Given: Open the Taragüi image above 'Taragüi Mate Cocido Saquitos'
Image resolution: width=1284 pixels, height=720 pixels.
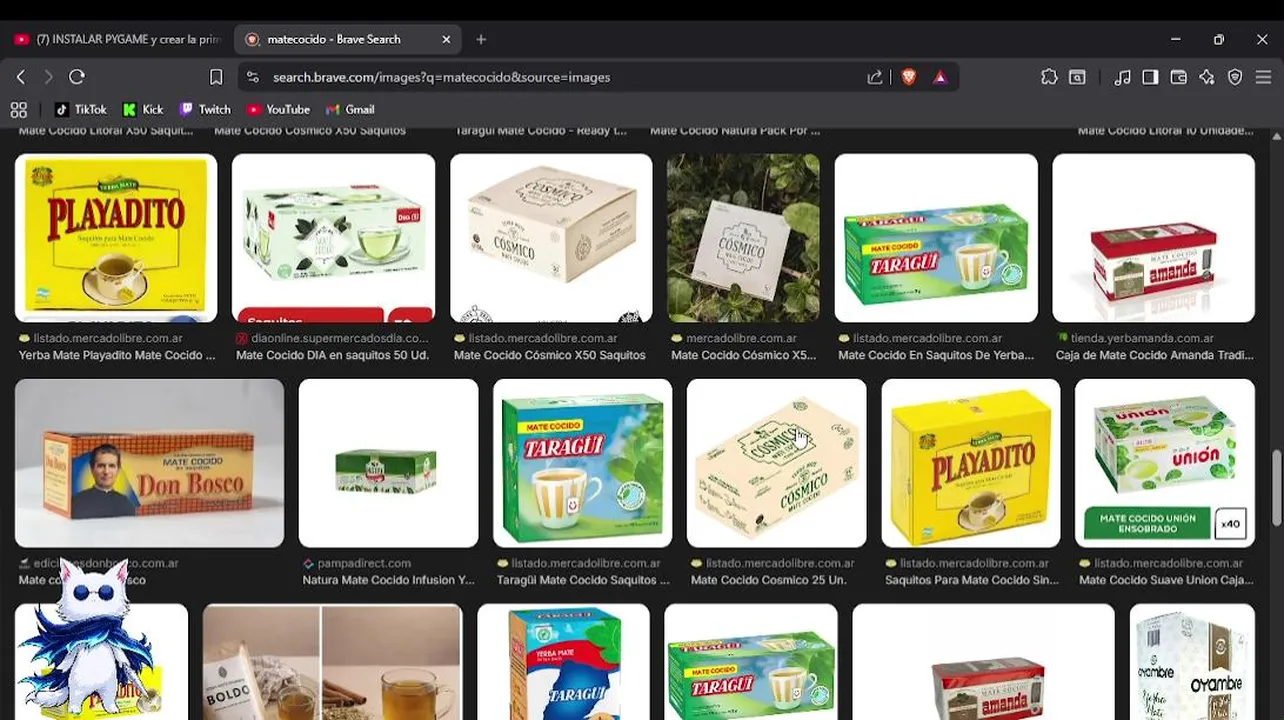Looking at the screenshot, I should [582, 463].
